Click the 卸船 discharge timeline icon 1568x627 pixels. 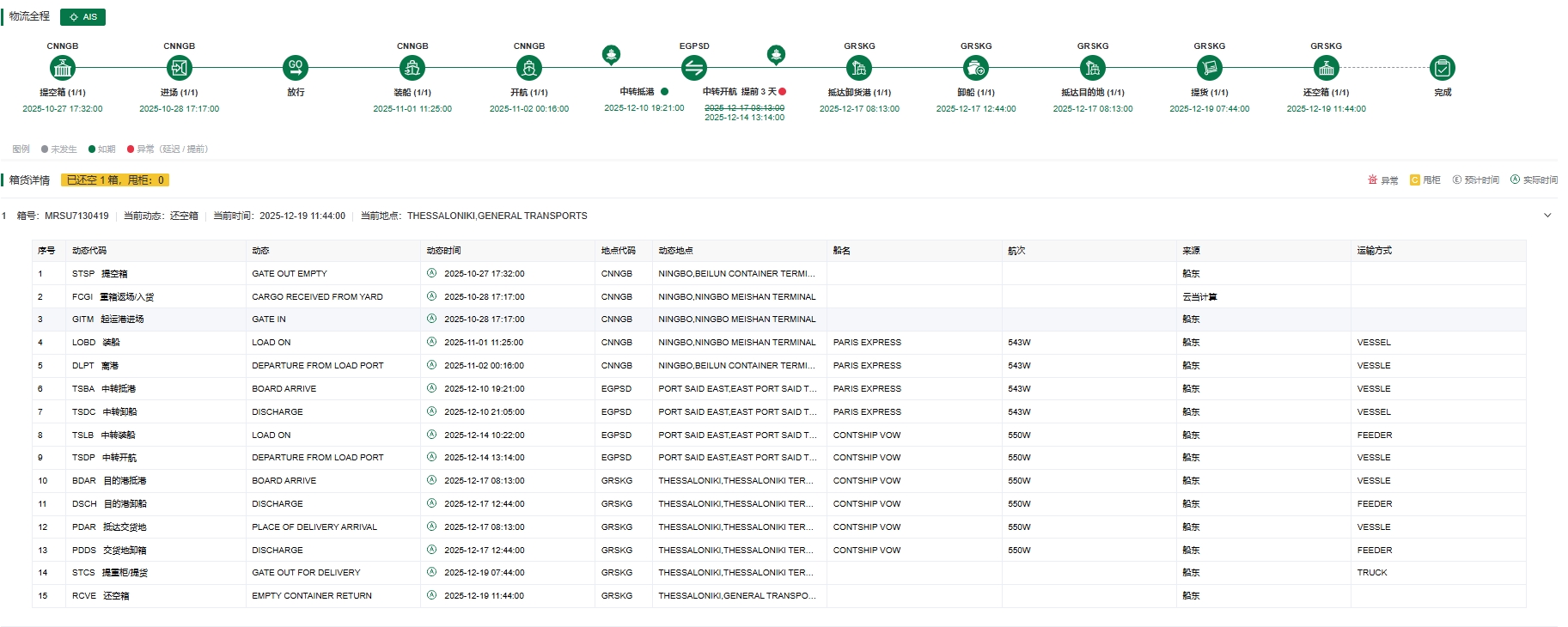(x=975, y=67)
